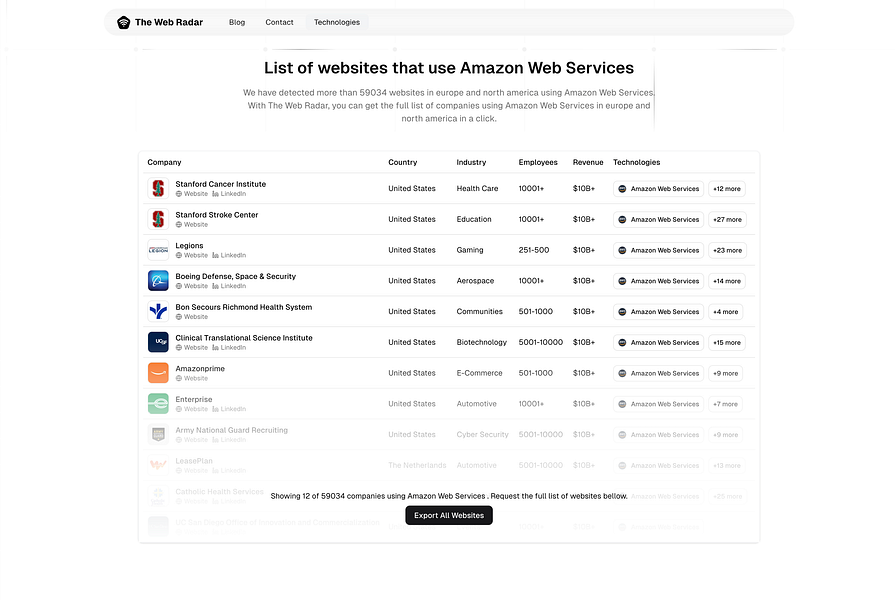
Task: Expand '+12 more' technologies for Stanford Cancer Institute
Action: point(726,188)
